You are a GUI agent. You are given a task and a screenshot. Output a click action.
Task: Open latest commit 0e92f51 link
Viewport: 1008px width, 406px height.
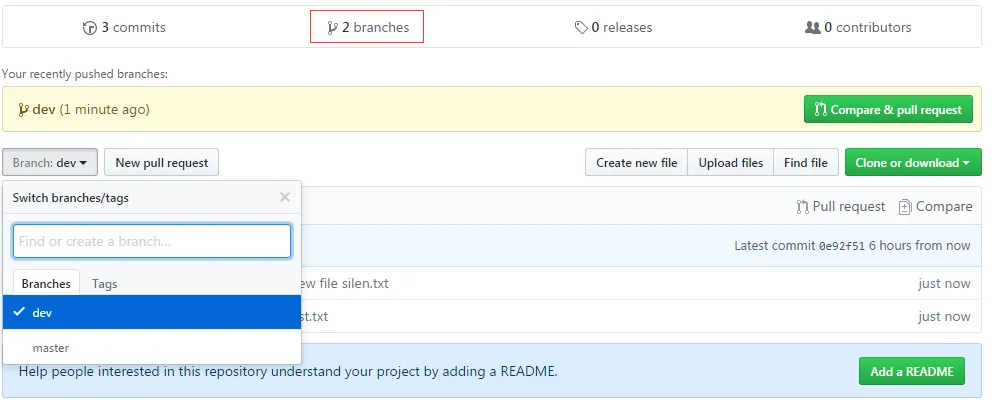(x=840, y=246)
